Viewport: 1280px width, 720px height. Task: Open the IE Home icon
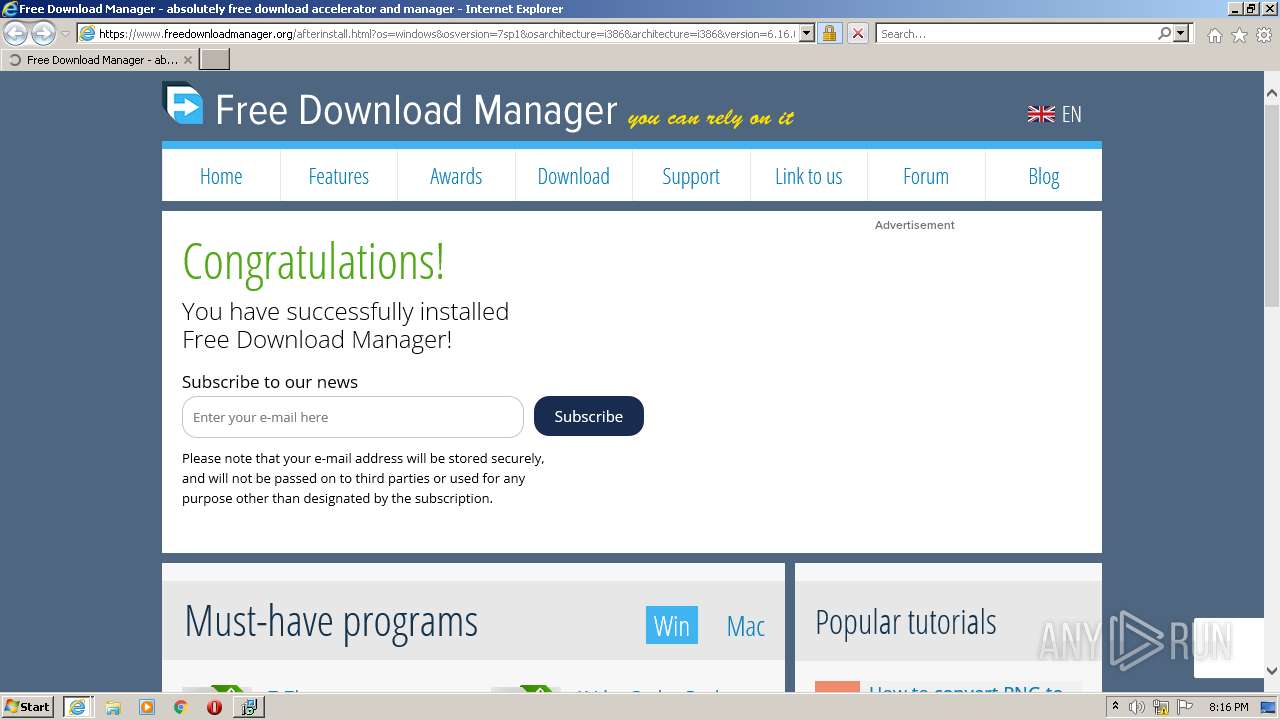tap(1214, 35)
